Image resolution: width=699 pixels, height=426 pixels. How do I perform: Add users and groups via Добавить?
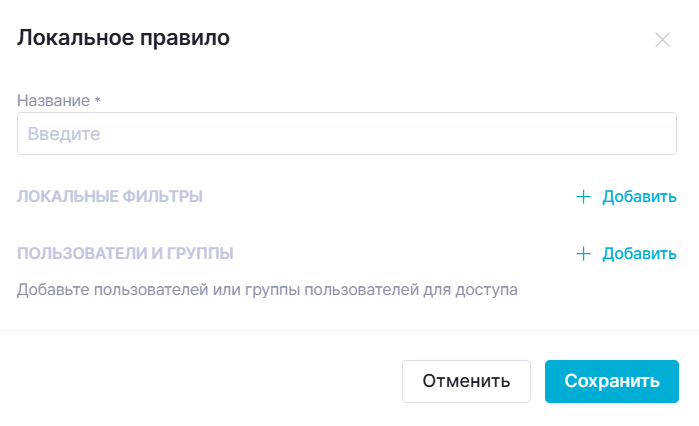(x=639, y=254)
